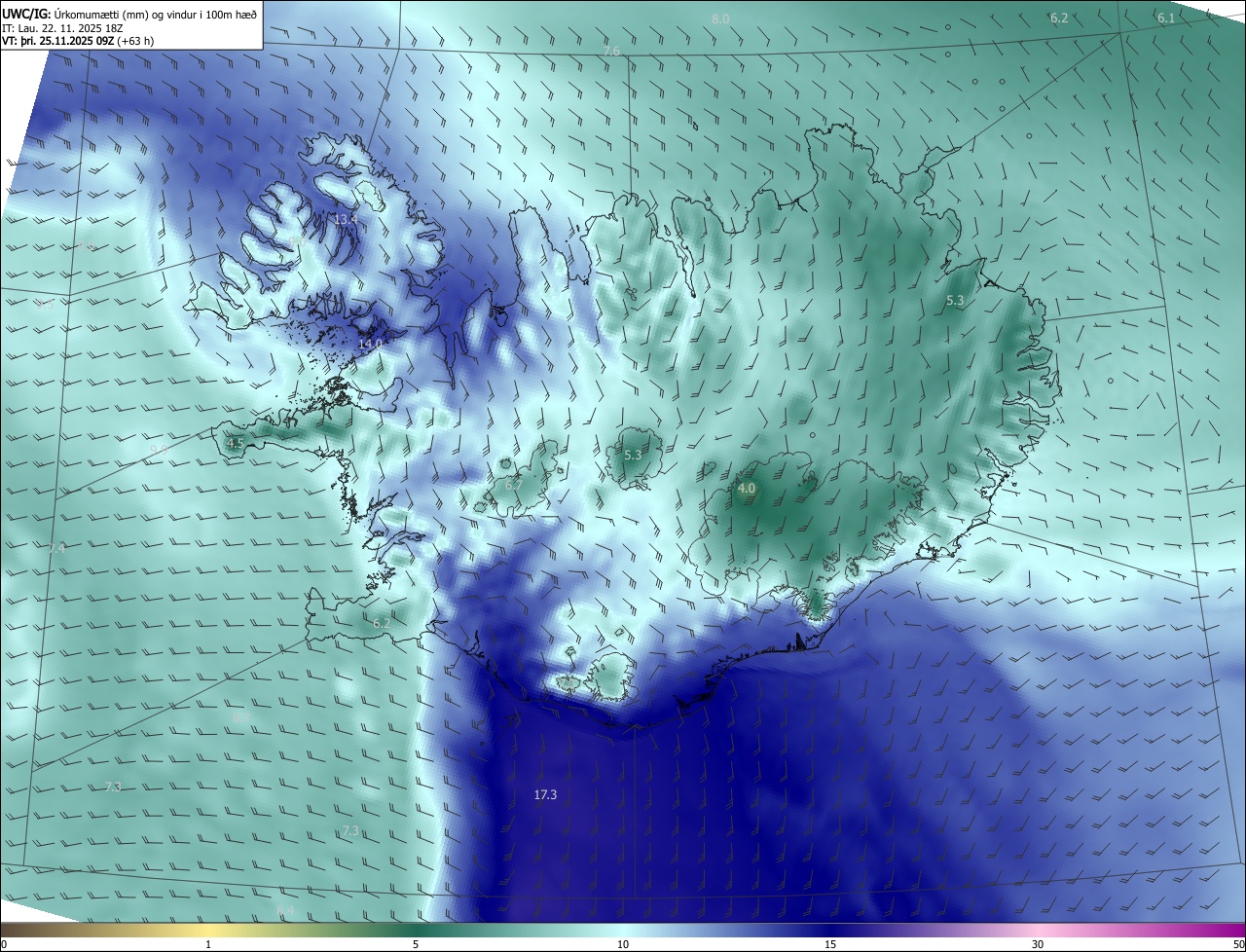This screenshot has height=952, width=1246.
Task: Pick the yellow segment of the color bar
Action: click(209, 930)
